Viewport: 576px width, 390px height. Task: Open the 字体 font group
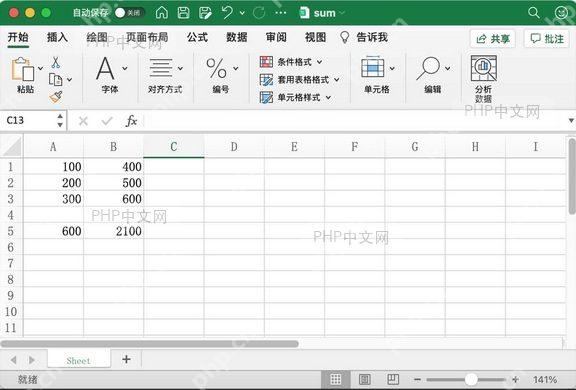pyautogui.click(x=110, y=75)
